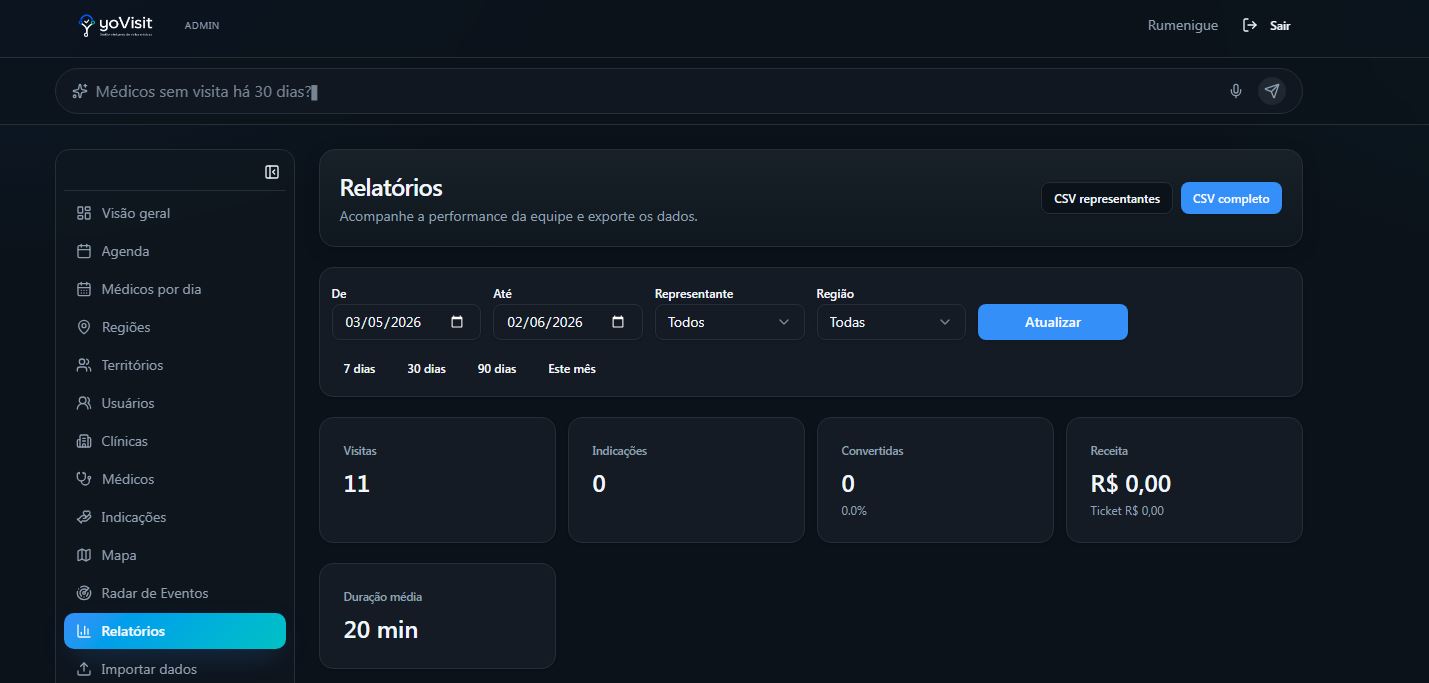Open Agenda in sidebar
The width and height of the screenshot is (1429, 683).
tap(175, 251)
